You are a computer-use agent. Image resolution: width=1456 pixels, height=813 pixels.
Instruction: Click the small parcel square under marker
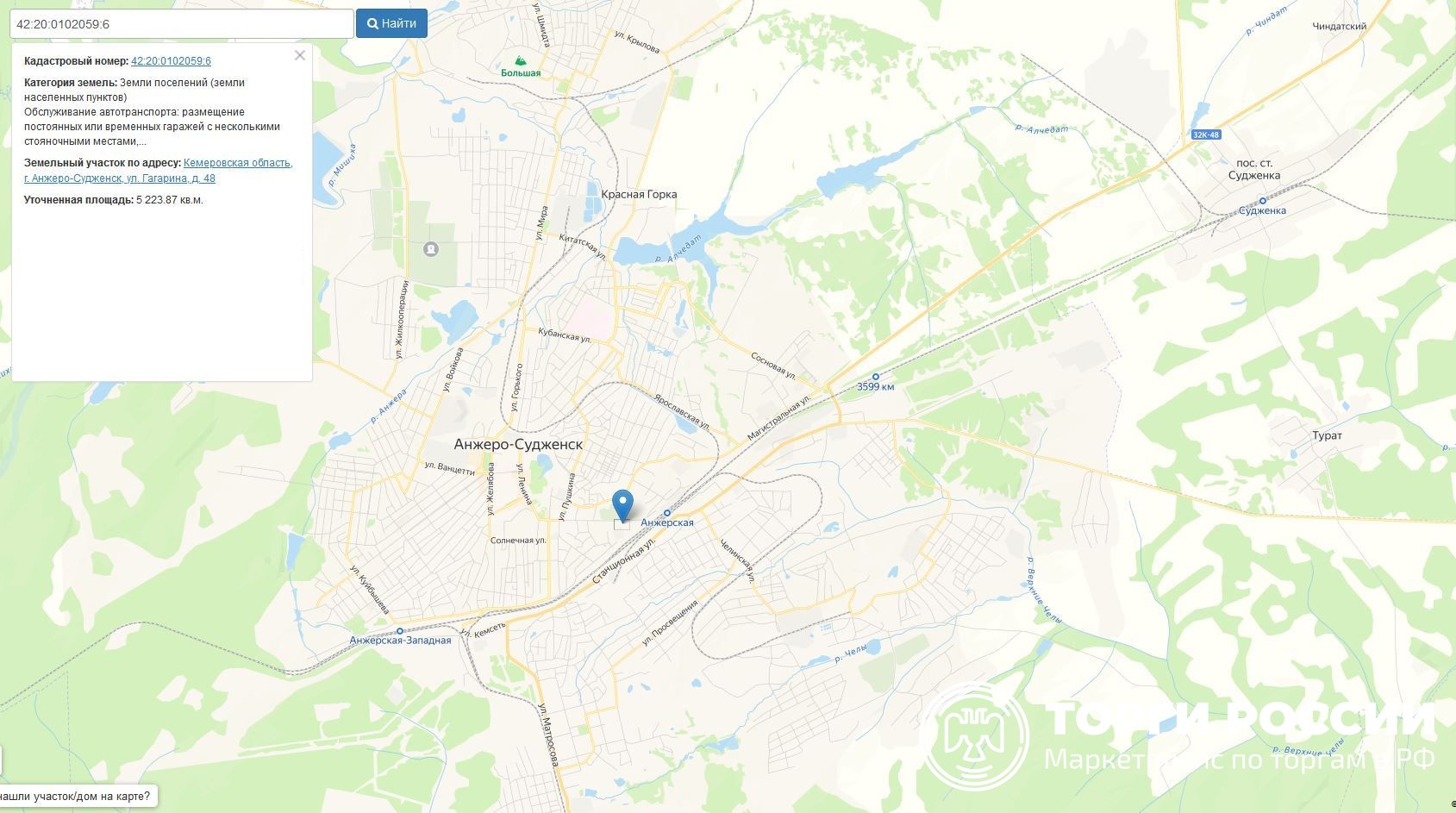pyautogui.click(x=622, y=524)
